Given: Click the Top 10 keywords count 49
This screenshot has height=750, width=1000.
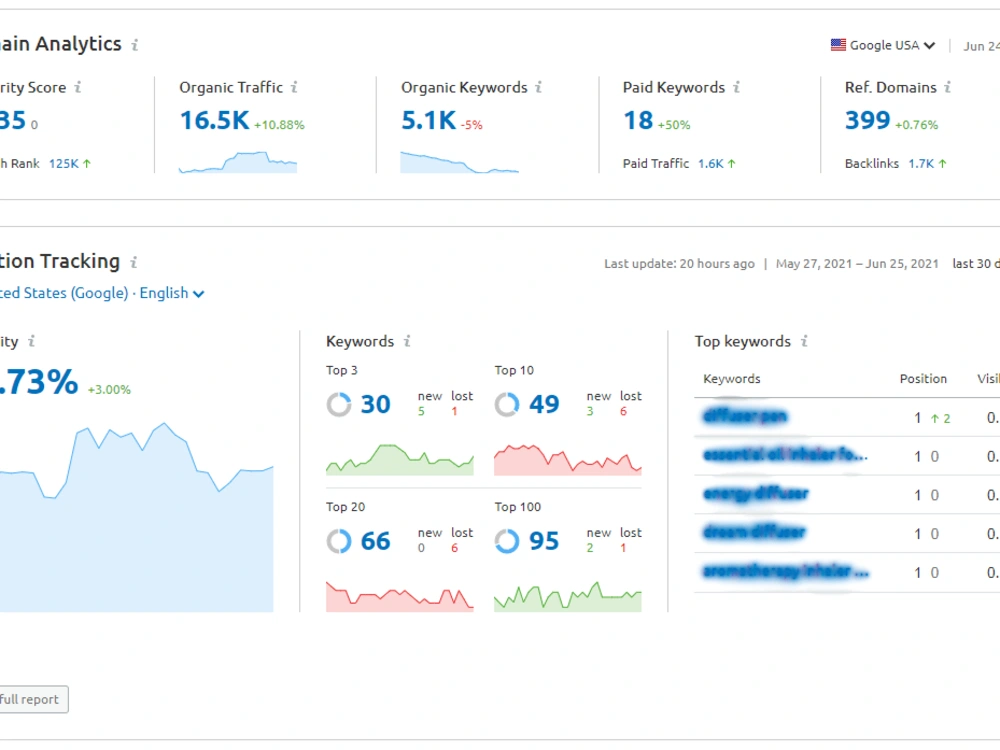Looking at the screenshot, I should [544, 404].
